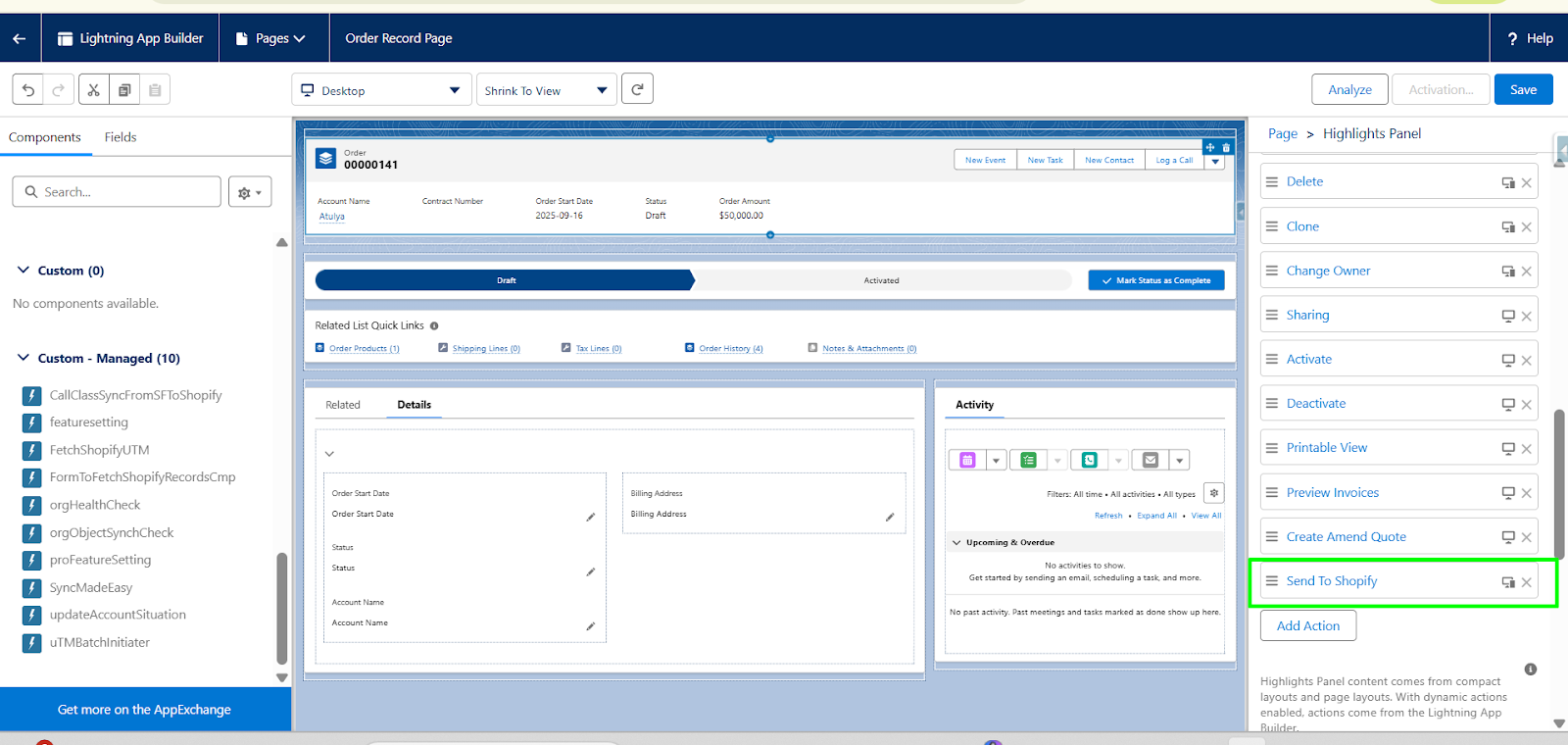Click the undo arrow icon

point(28,90)
